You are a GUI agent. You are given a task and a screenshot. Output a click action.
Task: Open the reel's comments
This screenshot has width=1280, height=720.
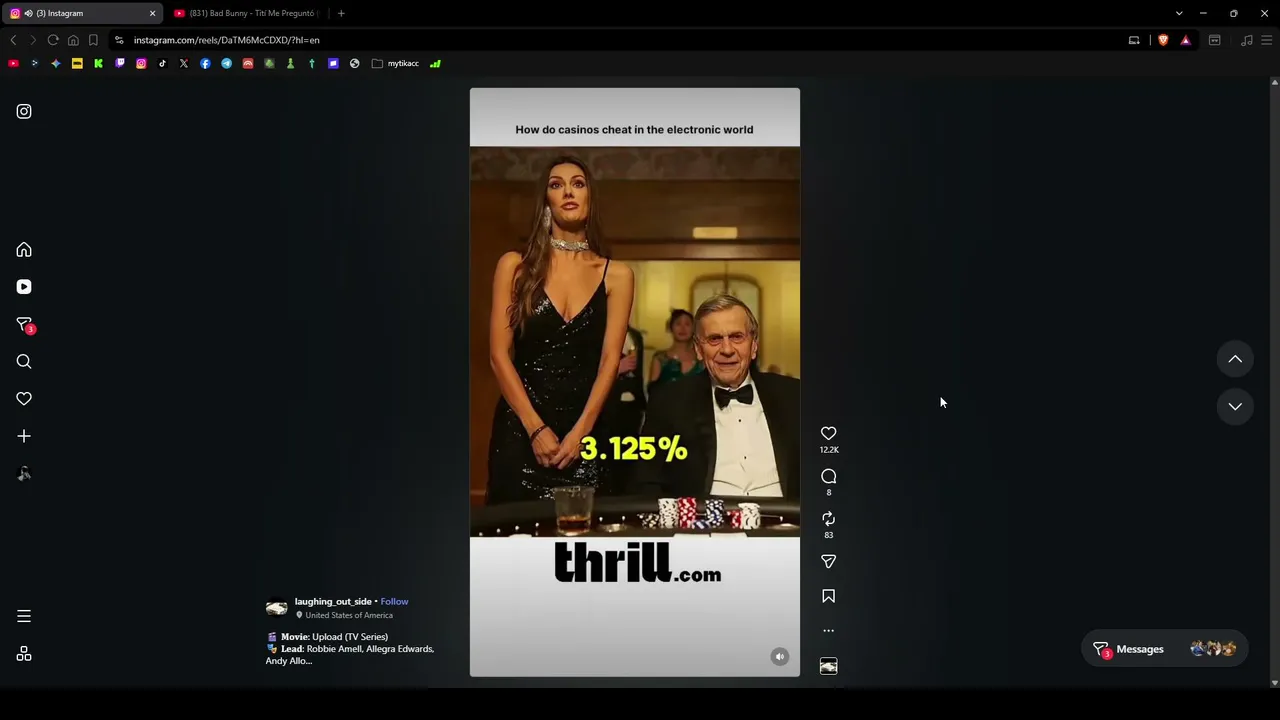(x=828, y=476)
